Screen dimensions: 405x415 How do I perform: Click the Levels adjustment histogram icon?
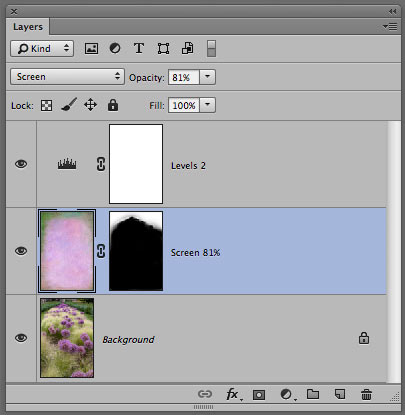pos(67,164)
